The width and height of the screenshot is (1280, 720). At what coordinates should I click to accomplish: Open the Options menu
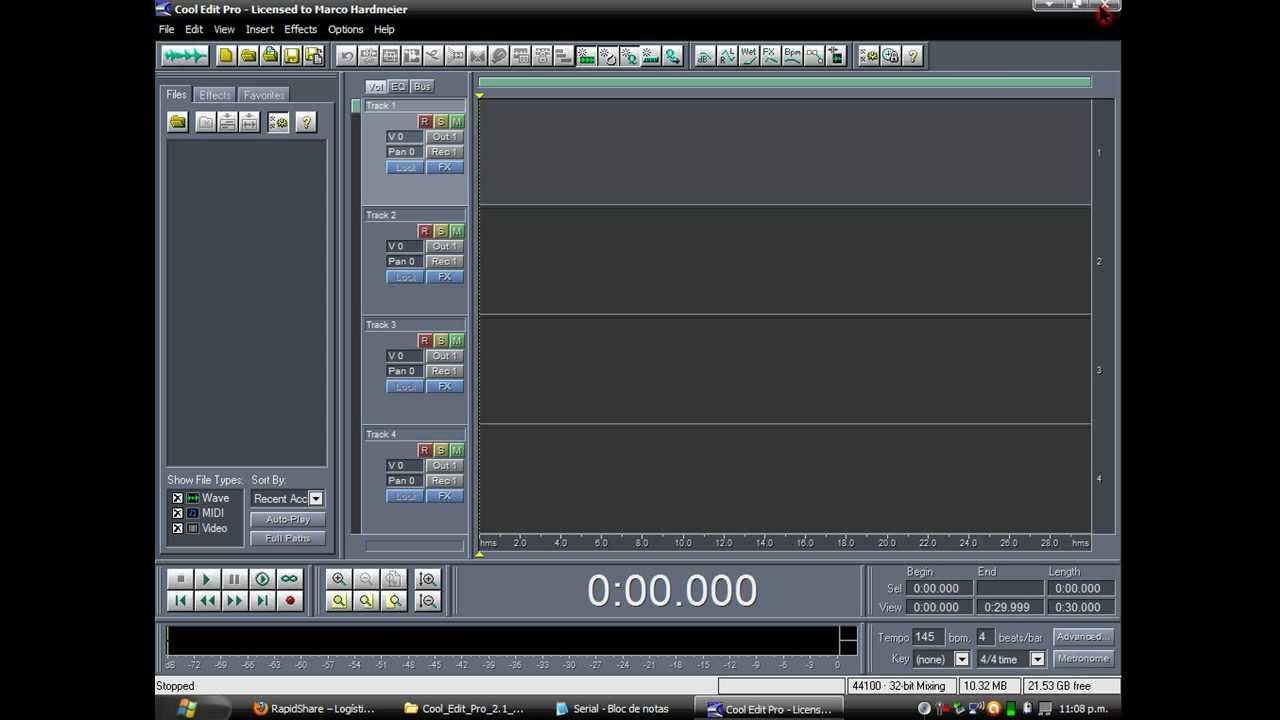pyautogui.click(x=346, y=30)
